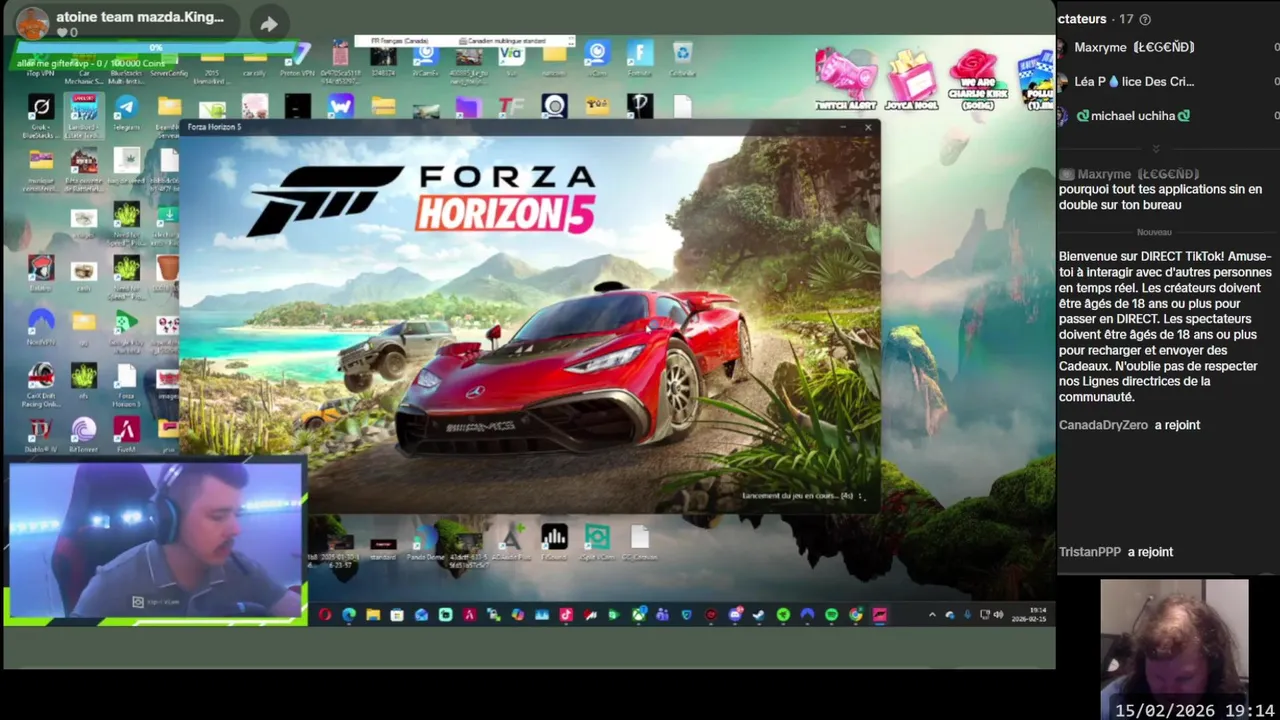Open the Corbeille recycle bin icon
The width and height of the screenshot is (1280, 720).
click(682, 58)
